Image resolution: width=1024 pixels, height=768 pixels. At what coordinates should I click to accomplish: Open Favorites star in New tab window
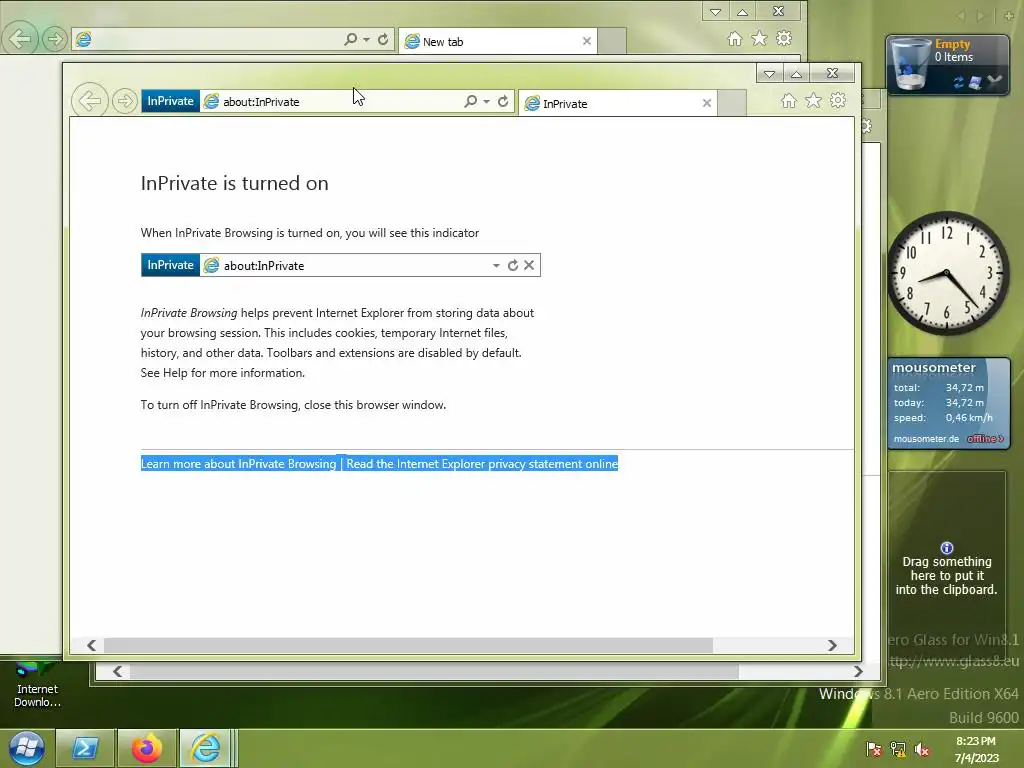tap(759, 39)
